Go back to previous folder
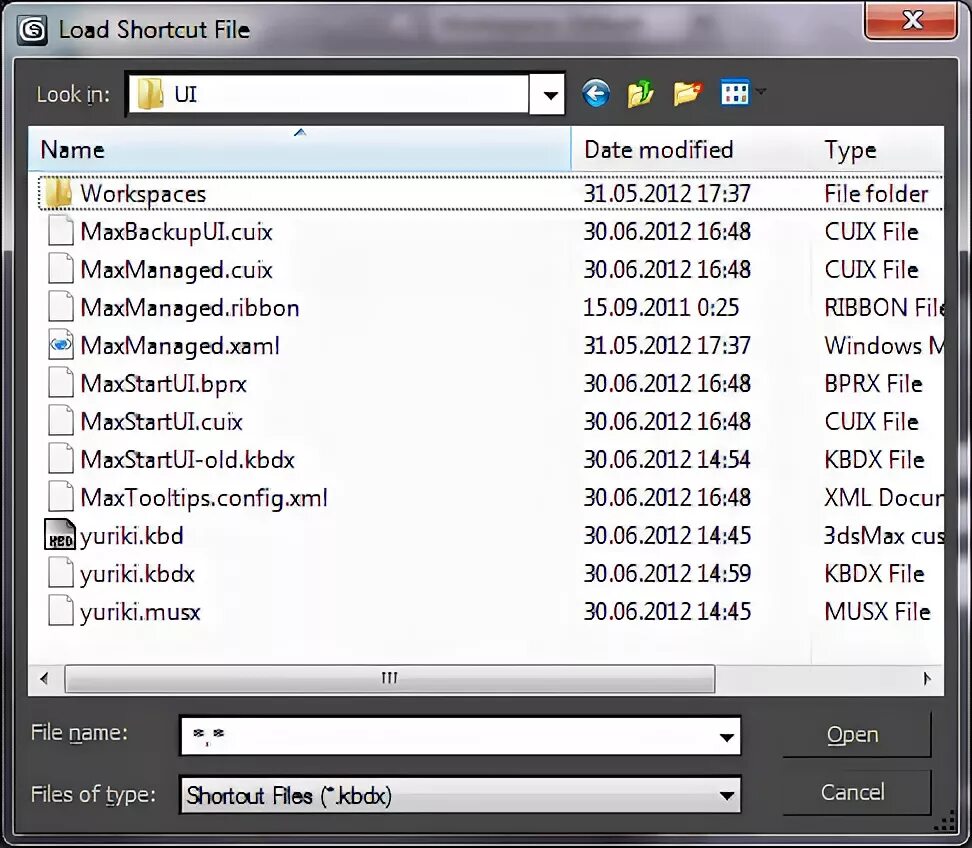Screen dimensions: 972x848 596,94
